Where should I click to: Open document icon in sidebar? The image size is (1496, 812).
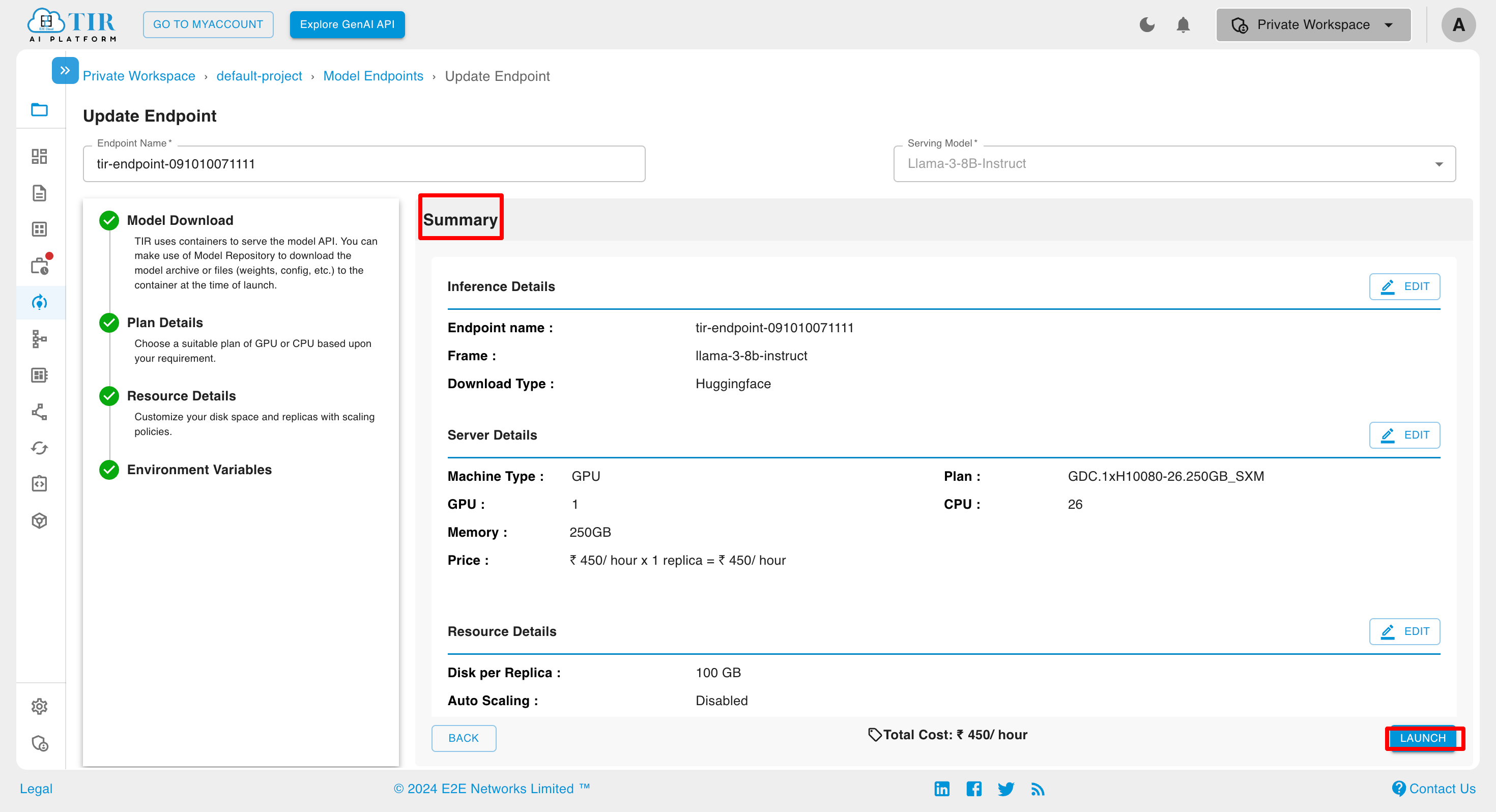point(40,193)
